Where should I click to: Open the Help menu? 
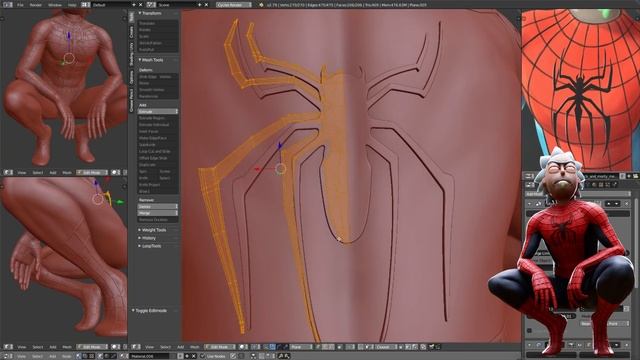coord(72,5)
